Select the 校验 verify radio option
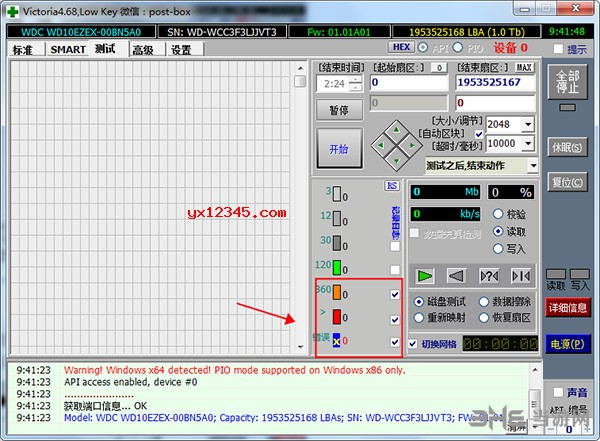 coord(498,214)
